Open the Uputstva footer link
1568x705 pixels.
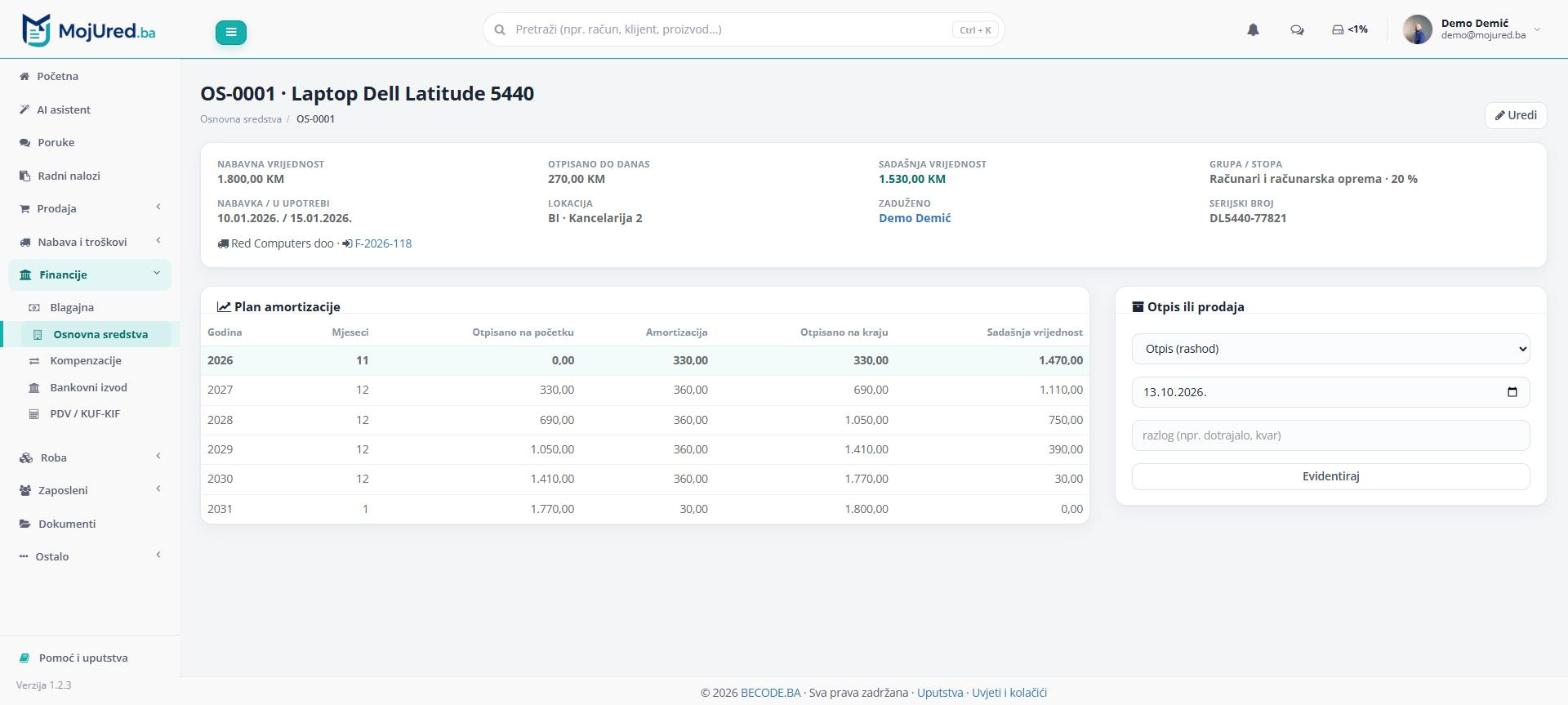pos(940,692)
